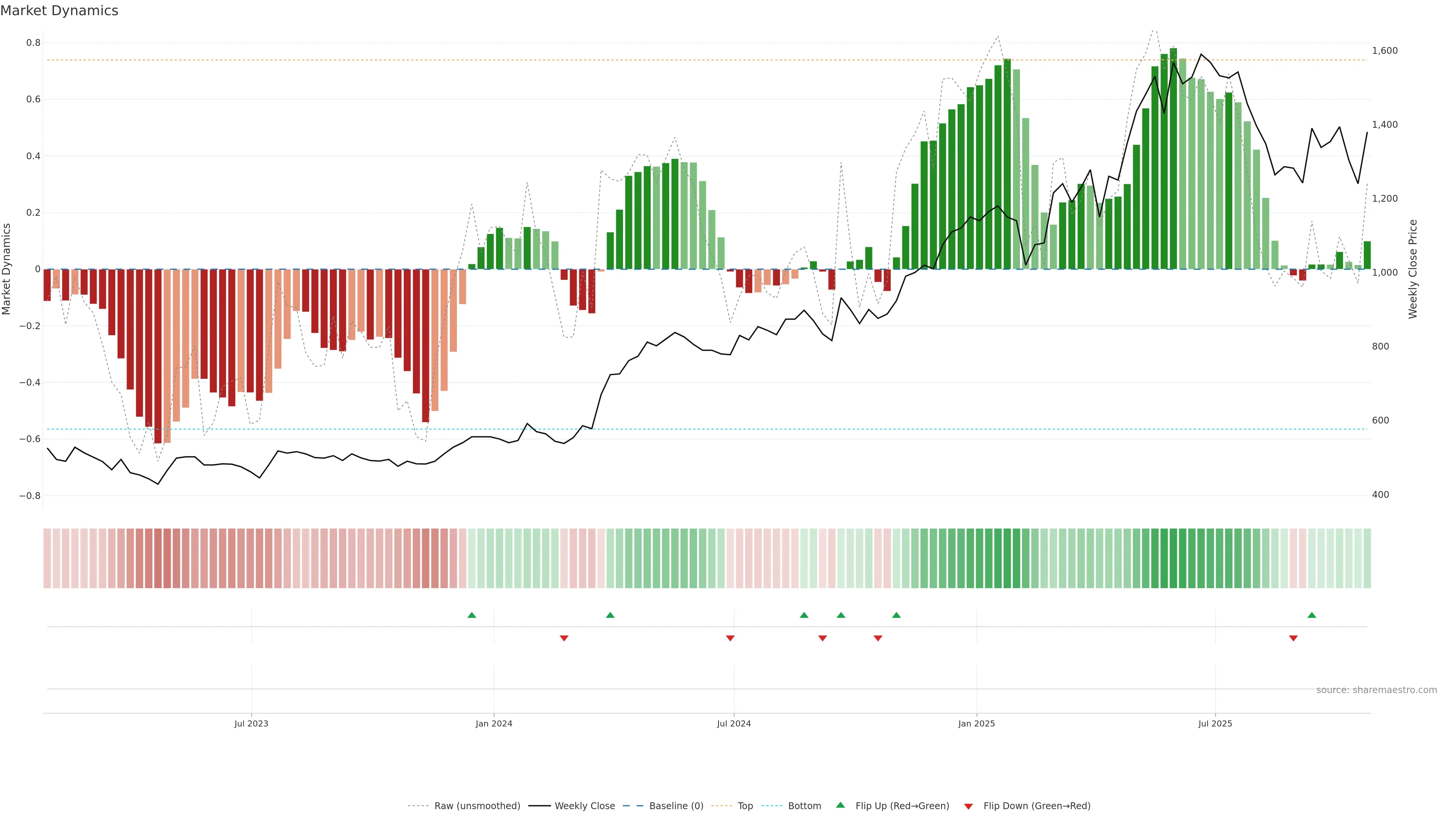Click the red Flip Down marker nearest Jul 2024
Image resolution: width=1456 pixels, height=819 pixels.
pos(730,638)
